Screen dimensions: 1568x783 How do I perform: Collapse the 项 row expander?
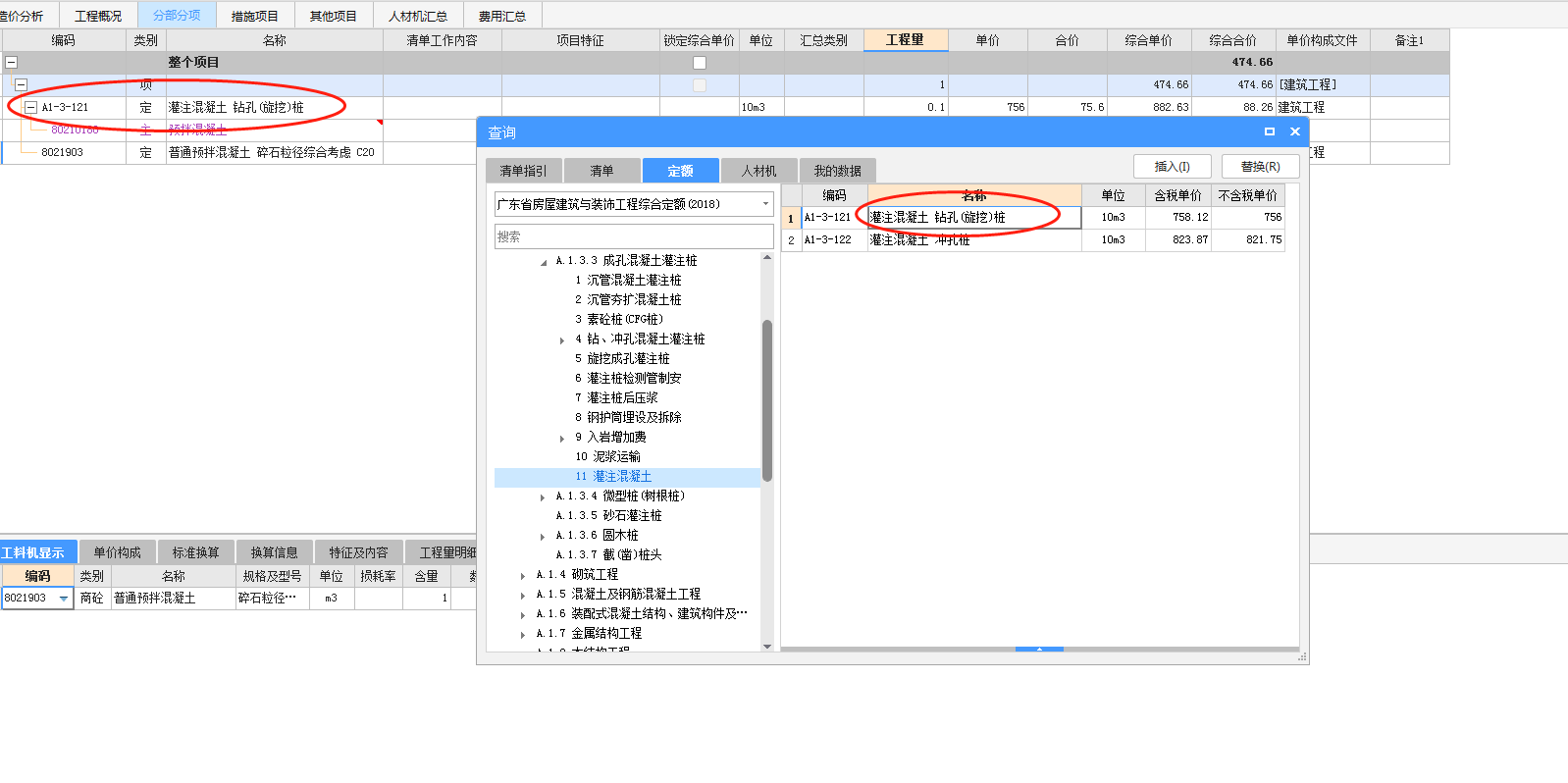[x=21, y=85]
